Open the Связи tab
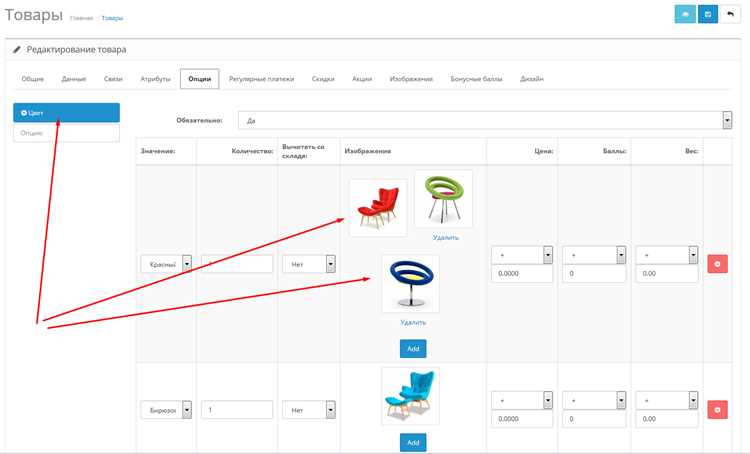The image size is (750, 454). click(113, 79)
